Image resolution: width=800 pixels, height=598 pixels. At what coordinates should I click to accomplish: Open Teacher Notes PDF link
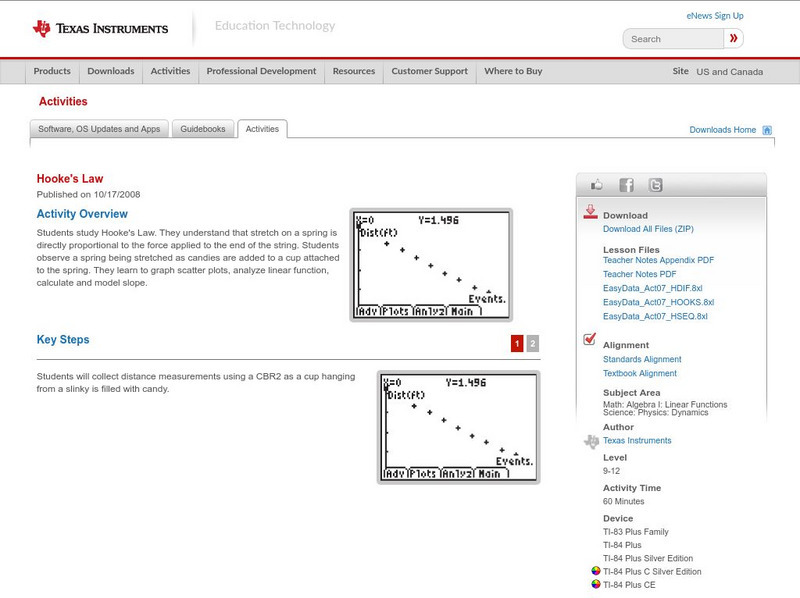639,274
